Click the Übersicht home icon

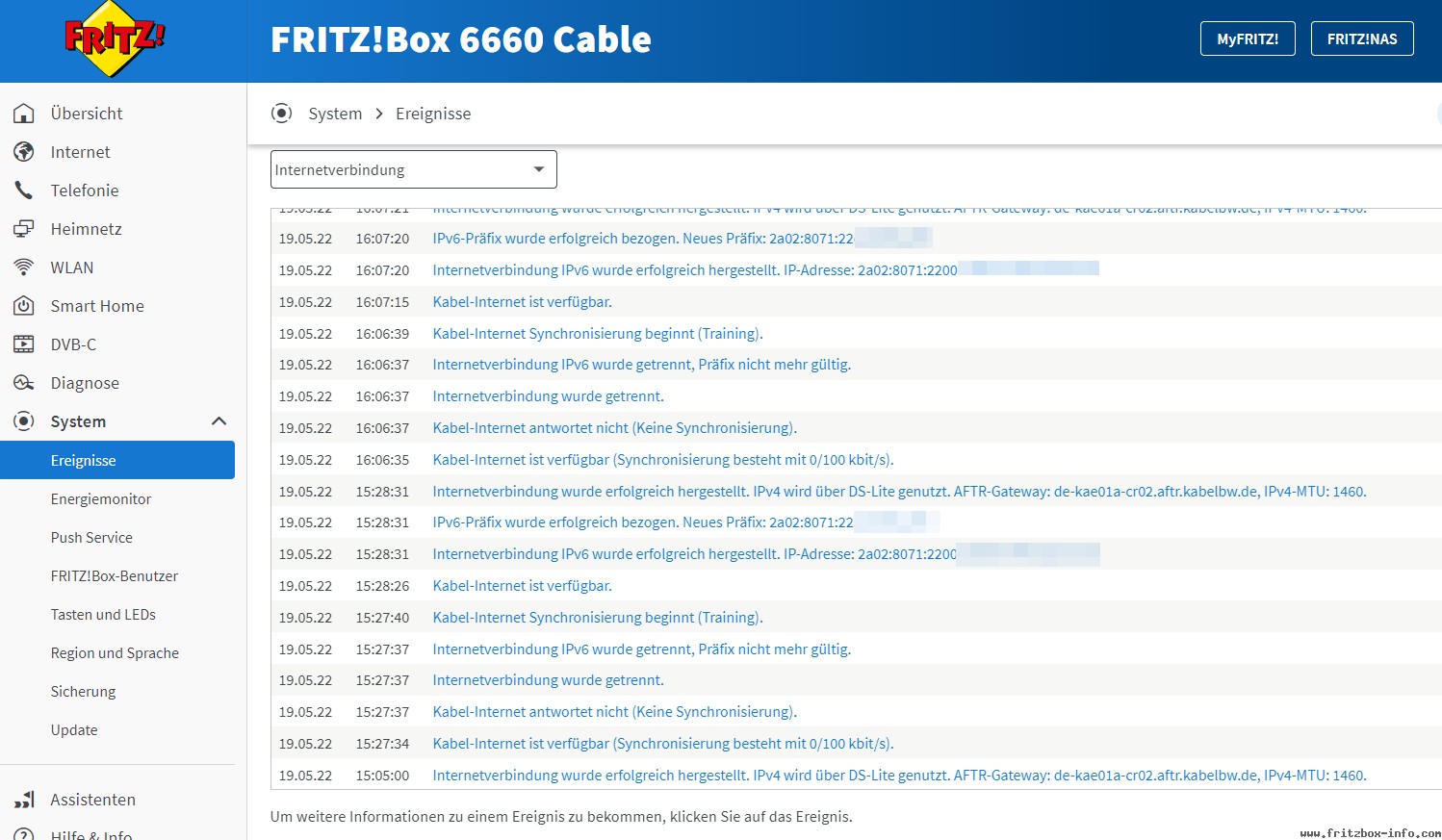tap(24, 114)
